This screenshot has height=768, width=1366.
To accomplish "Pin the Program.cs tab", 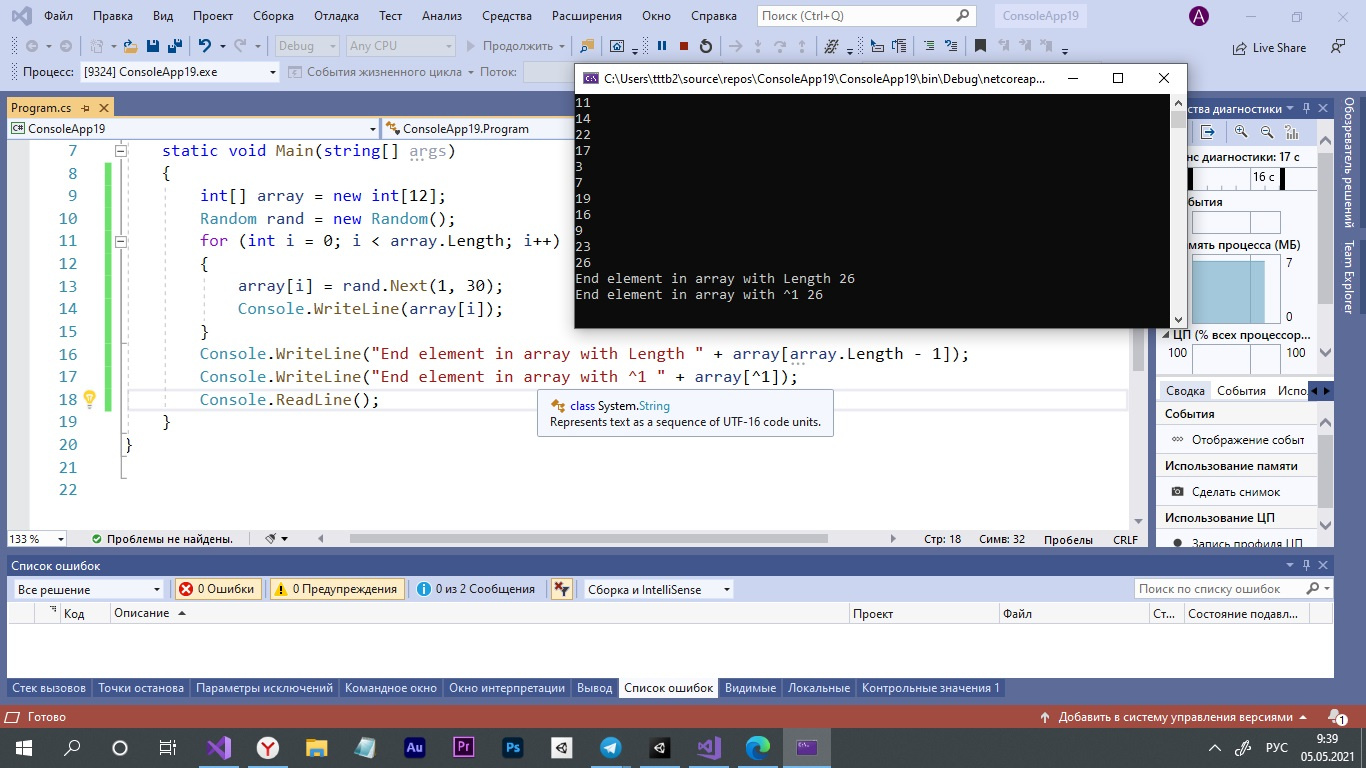I will click(86, 107).
